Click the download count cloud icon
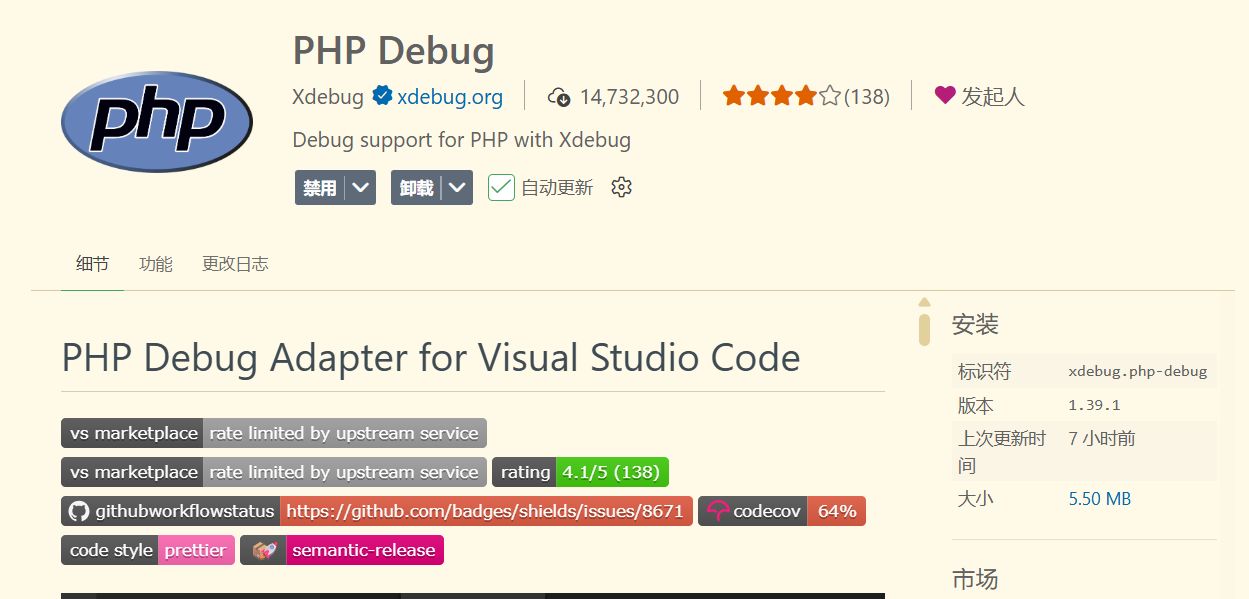This screenshot has height=599, width=1249. (x=559, y=97)
